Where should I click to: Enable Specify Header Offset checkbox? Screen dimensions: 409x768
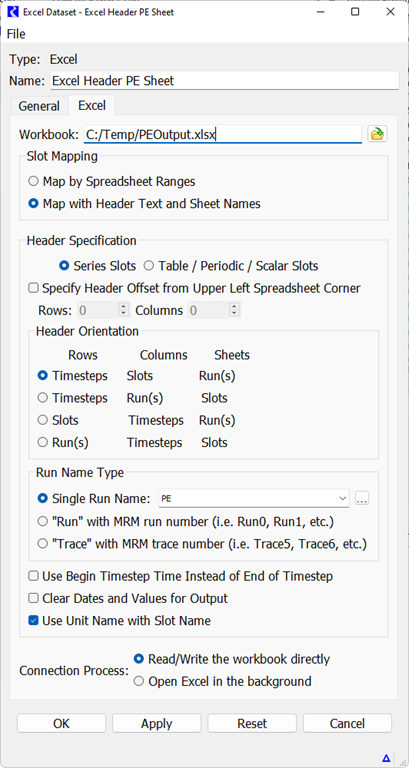33,288
